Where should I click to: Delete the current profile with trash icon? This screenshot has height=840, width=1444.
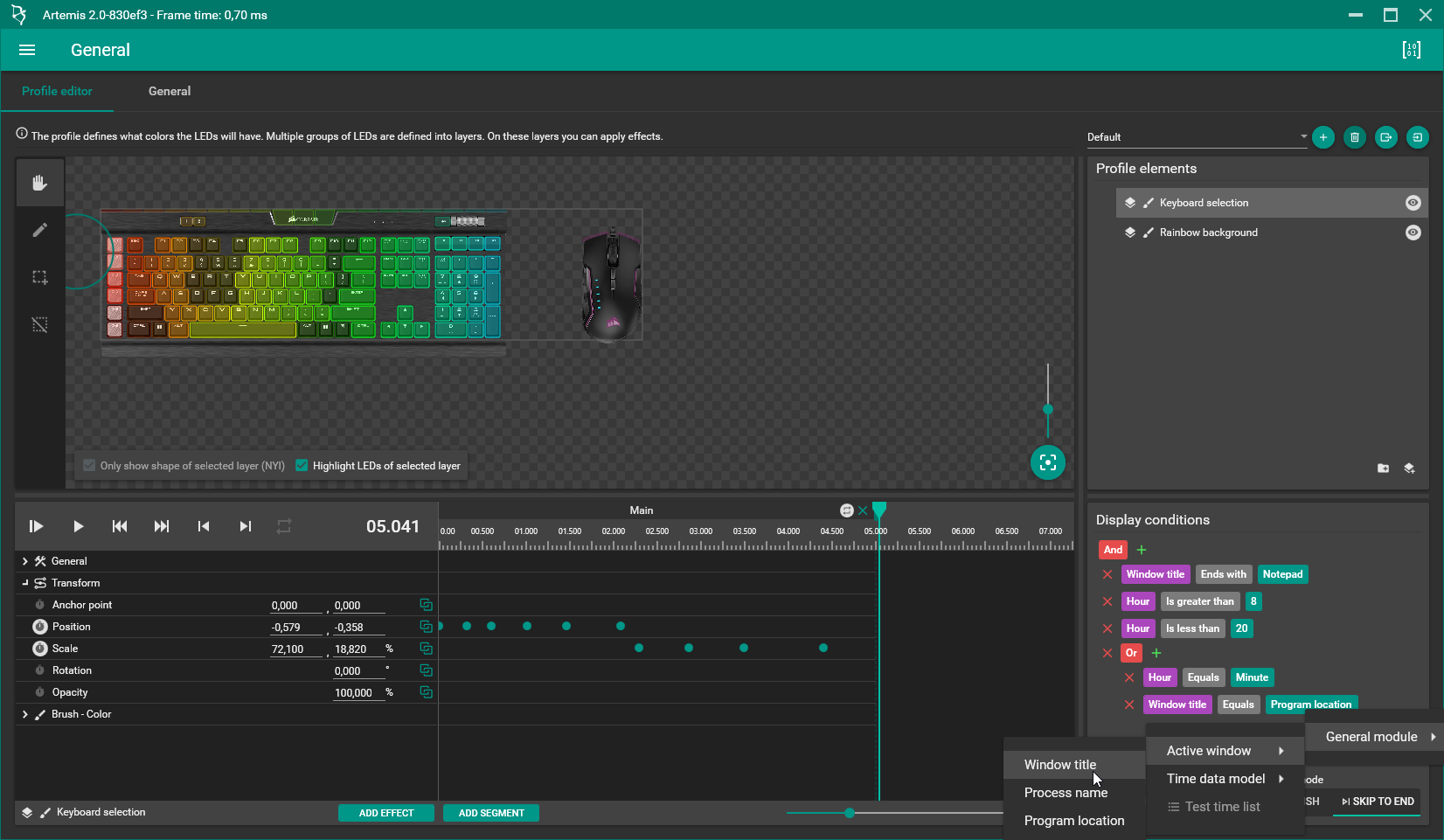[1354, 137]
